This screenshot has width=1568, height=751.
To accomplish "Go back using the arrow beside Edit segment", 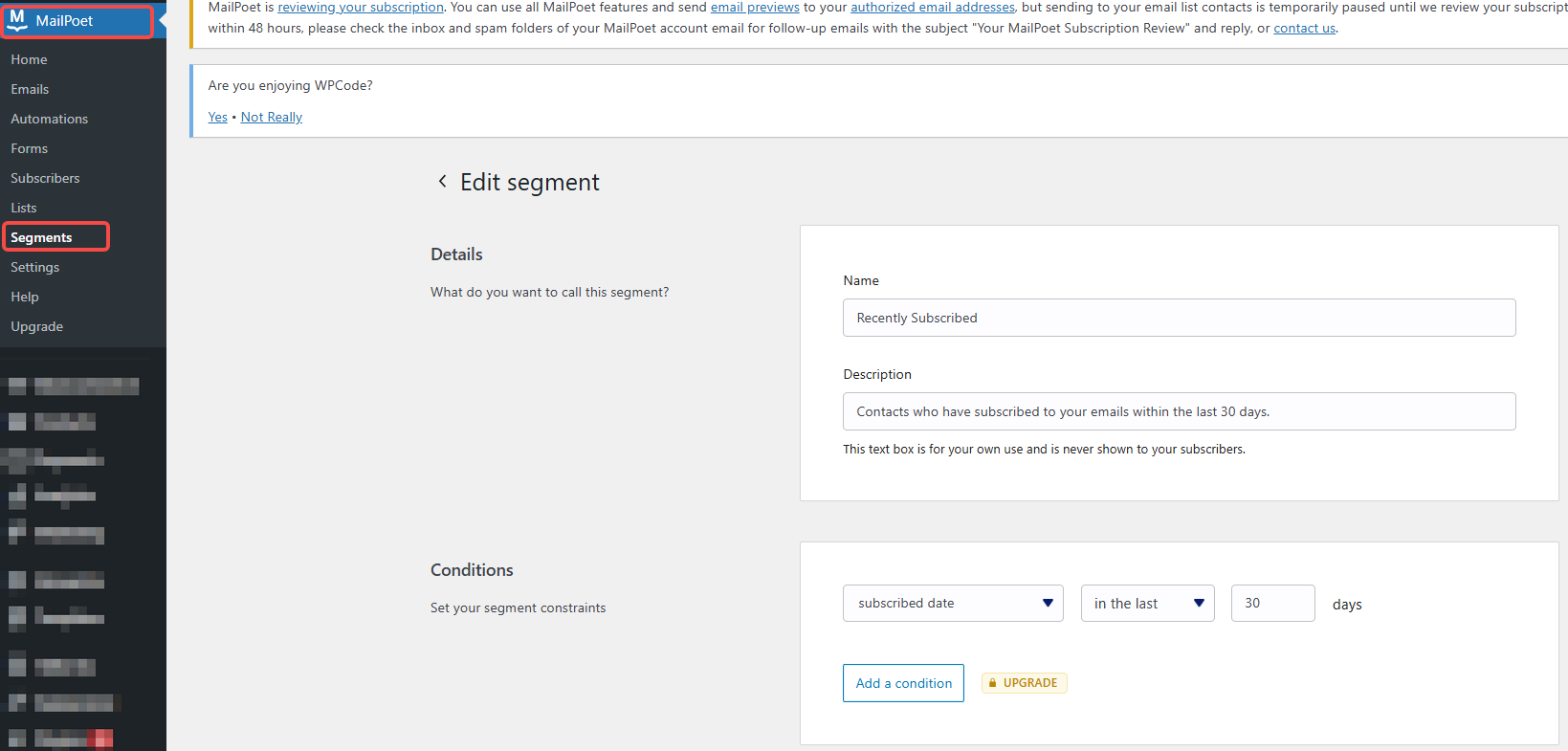I will tap(442, 181).
